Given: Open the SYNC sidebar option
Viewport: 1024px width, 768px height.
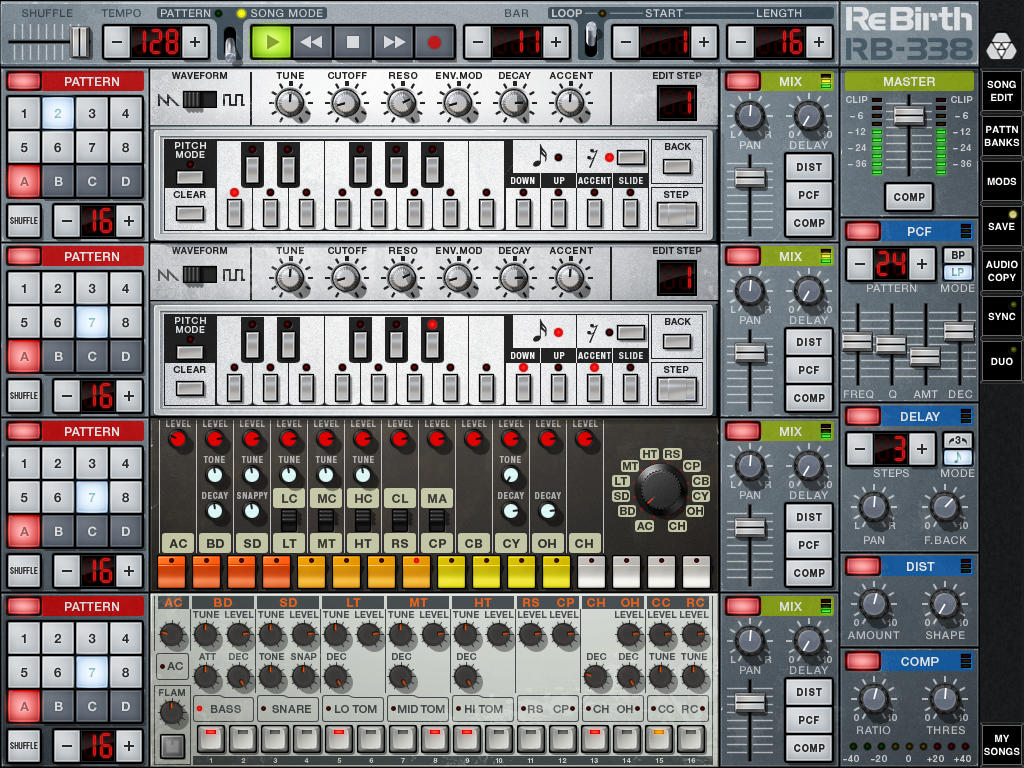Looking at the screenshot, I should (1000, 316).
